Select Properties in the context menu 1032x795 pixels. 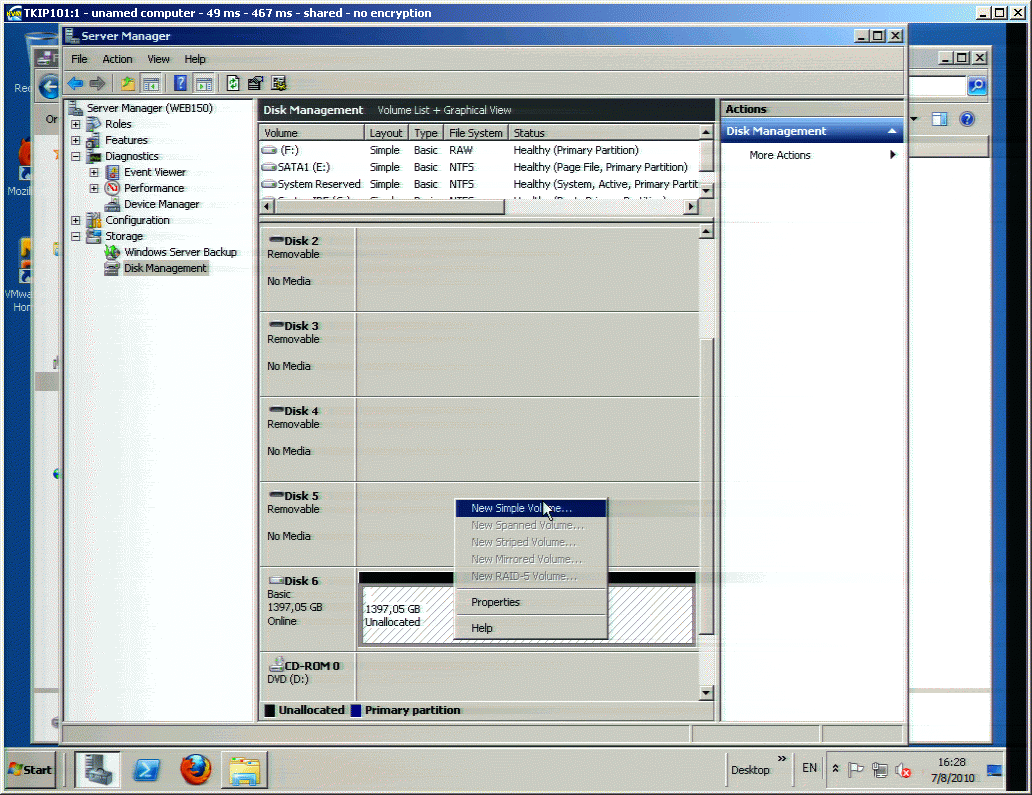coord(530,602)
